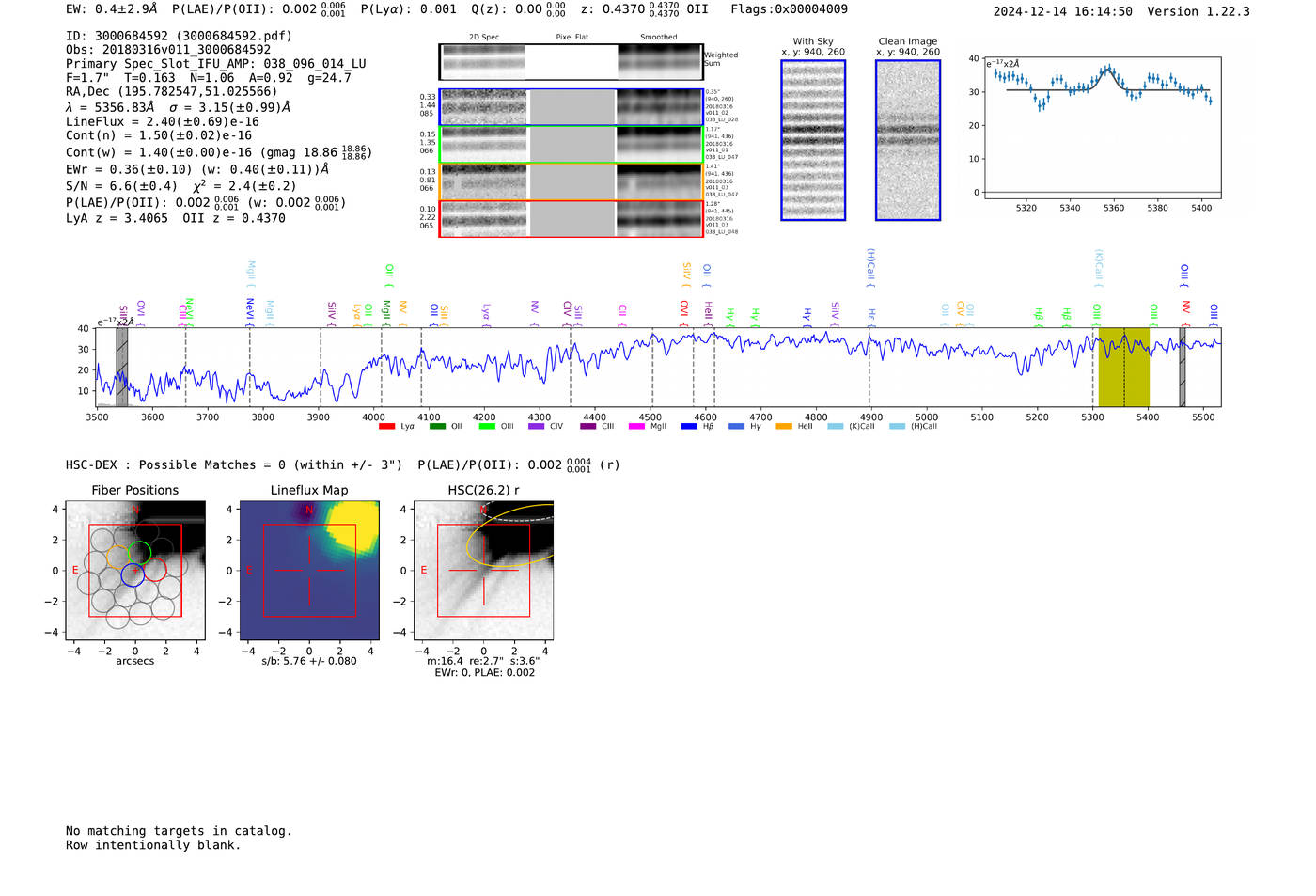Open the blue-bordered 2D Spec cutout
The width and height of the screenshot is (1316, 896).
click(484, 108)
